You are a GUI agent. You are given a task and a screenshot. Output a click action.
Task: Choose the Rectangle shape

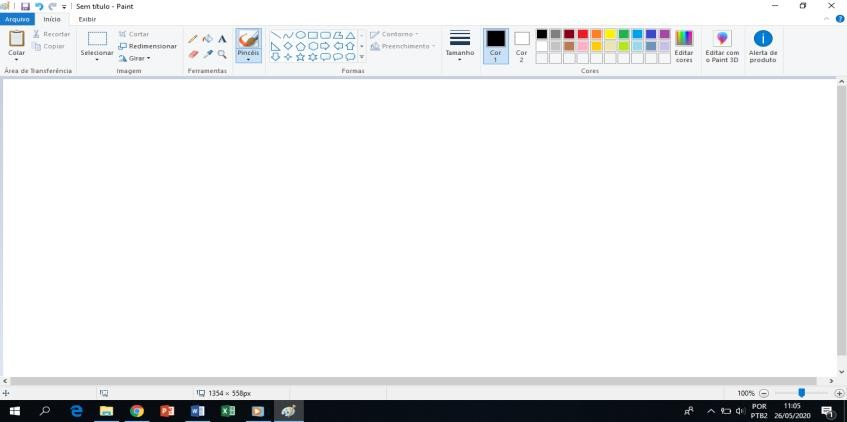point(313,35)
